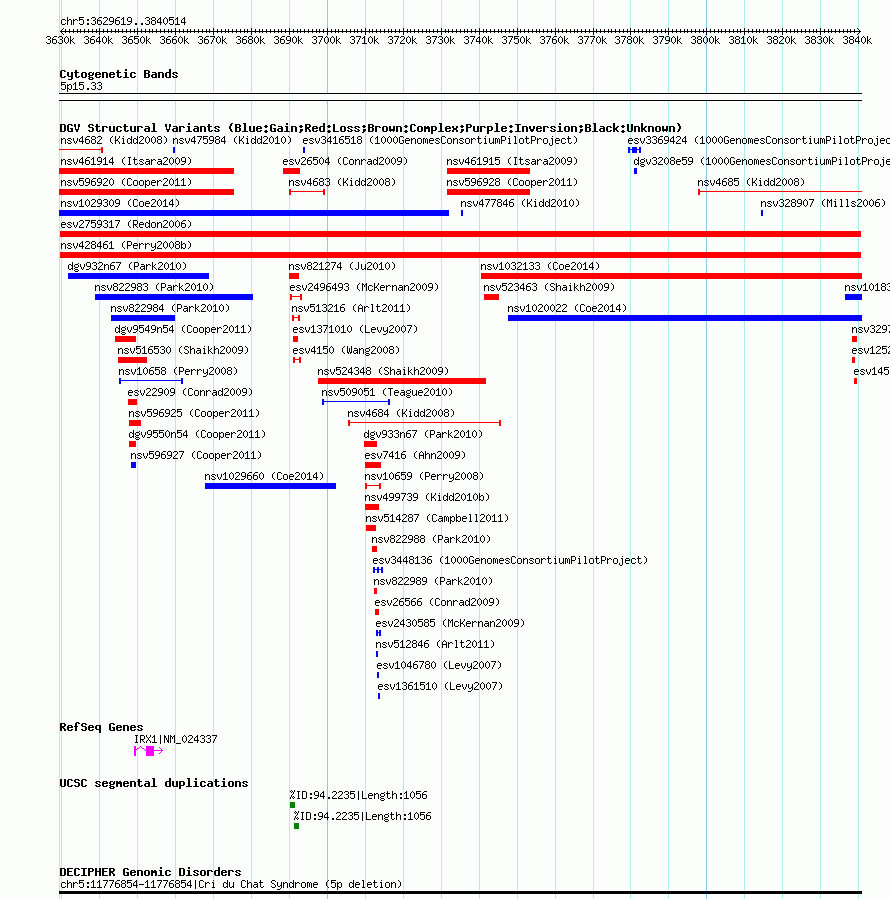Click esv22909 (Conrad2009) label

(190, 393)
